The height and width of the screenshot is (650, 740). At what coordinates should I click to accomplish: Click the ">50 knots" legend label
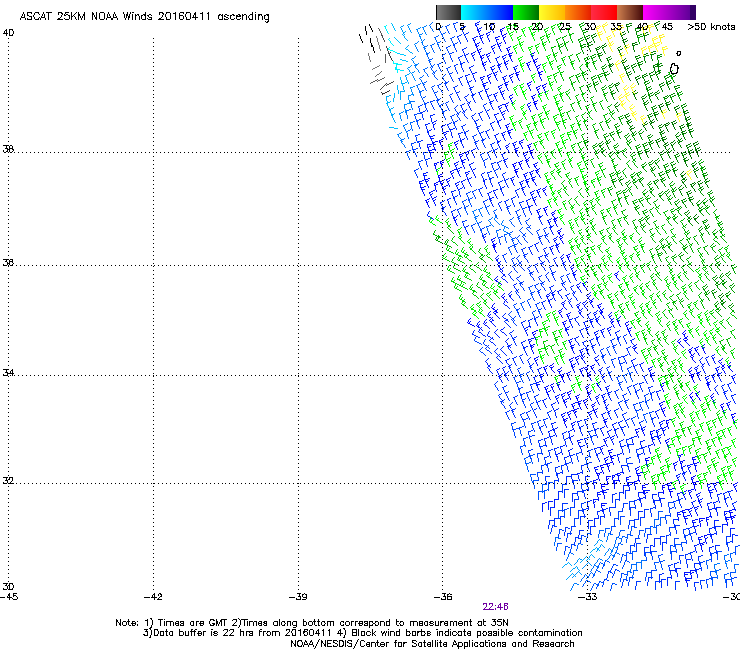point(711,27)
